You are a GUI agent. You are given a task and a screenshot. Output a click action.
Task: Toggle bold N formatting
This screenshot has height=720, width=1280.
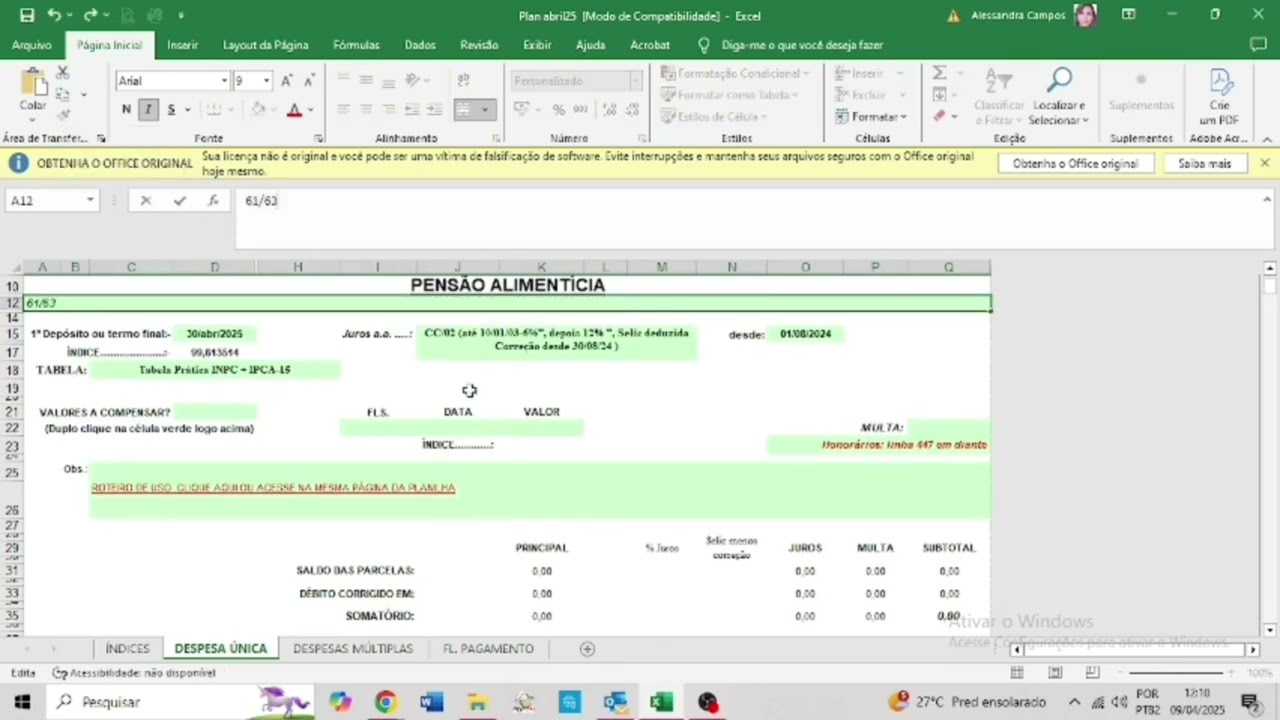126,110
